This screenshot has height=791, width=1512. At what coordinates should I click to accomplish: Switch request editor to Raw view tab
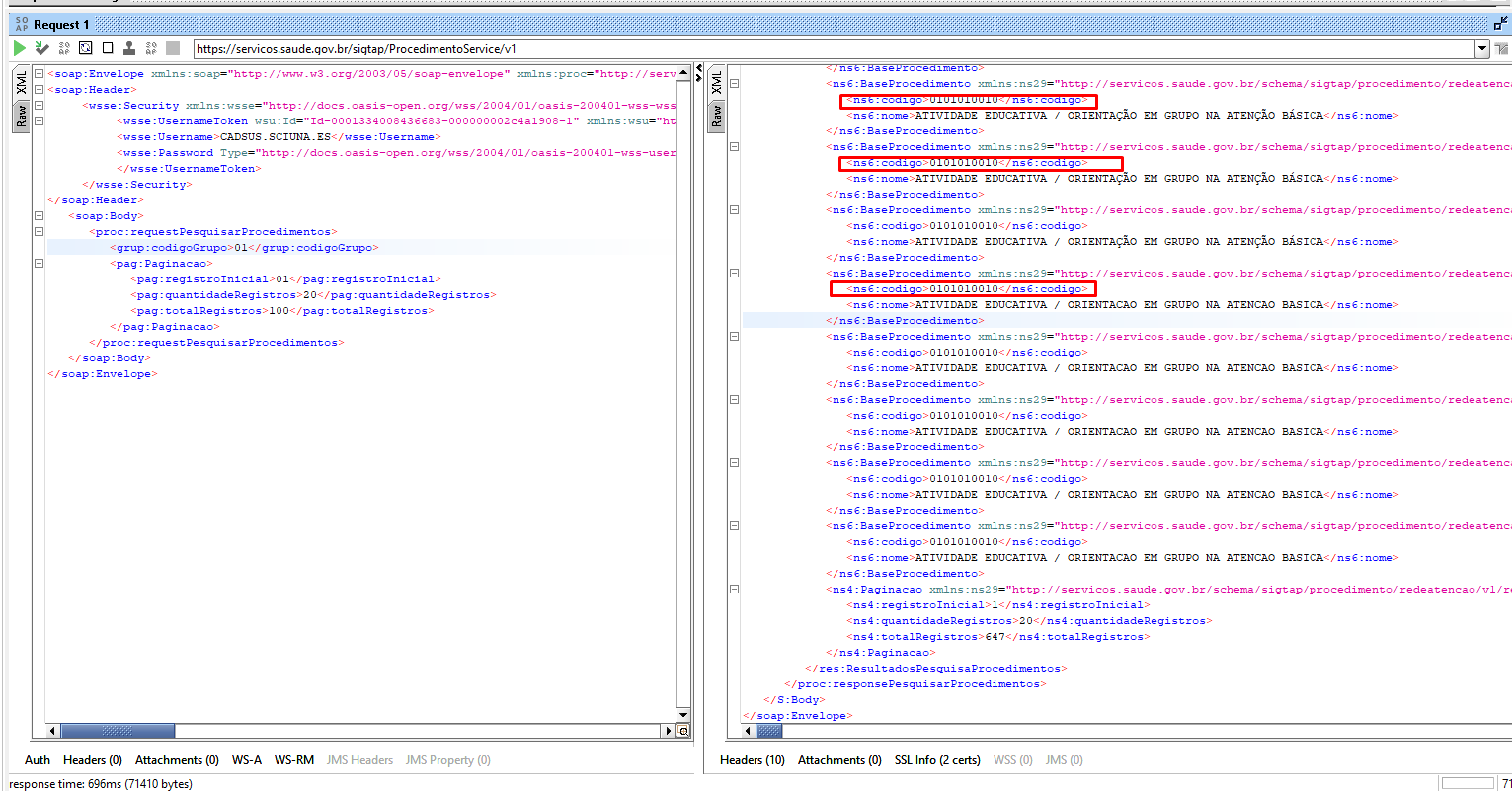click(x=21, y=118)
